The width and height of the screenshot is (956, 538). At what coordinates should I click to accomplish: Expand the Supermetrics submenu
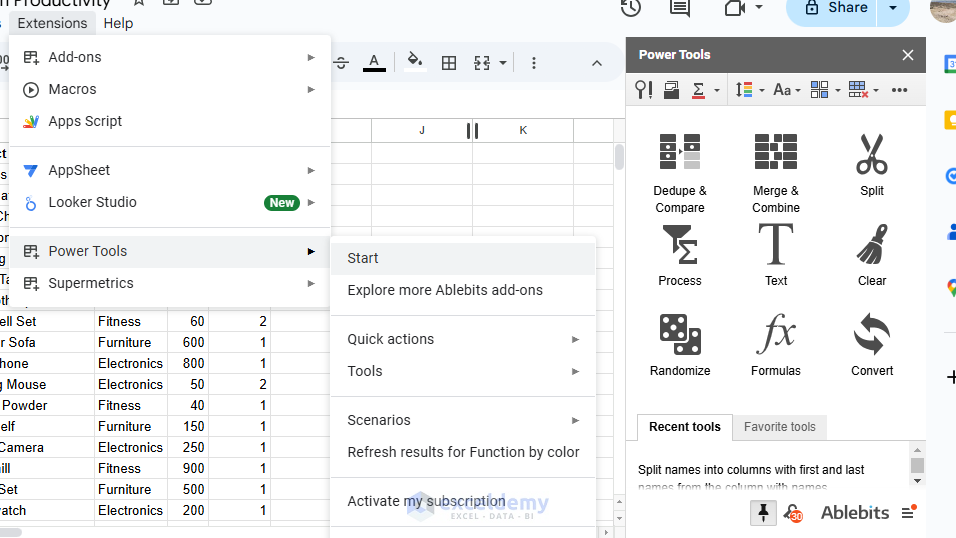[170, 283]
